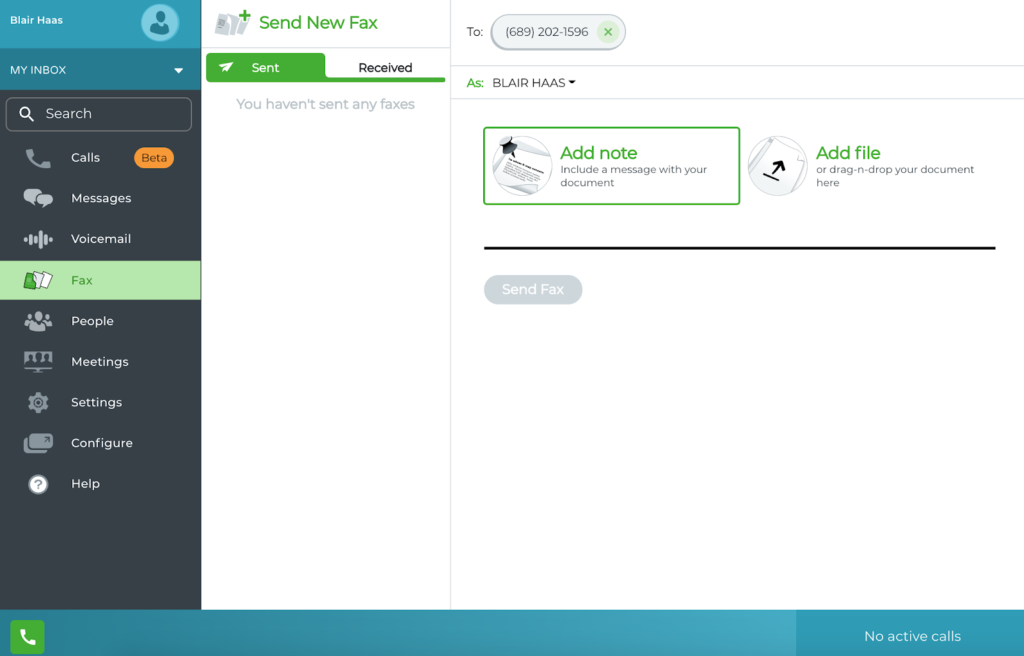Open Voicemail via waveform icon
Viewport: 1024px width, 656px height.
38,239
